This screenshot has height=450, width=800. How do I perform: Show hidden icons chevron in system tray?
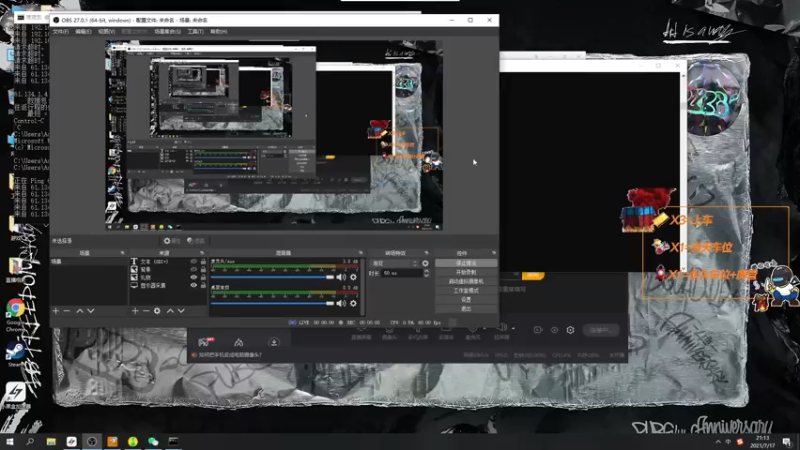coord(718,442)
